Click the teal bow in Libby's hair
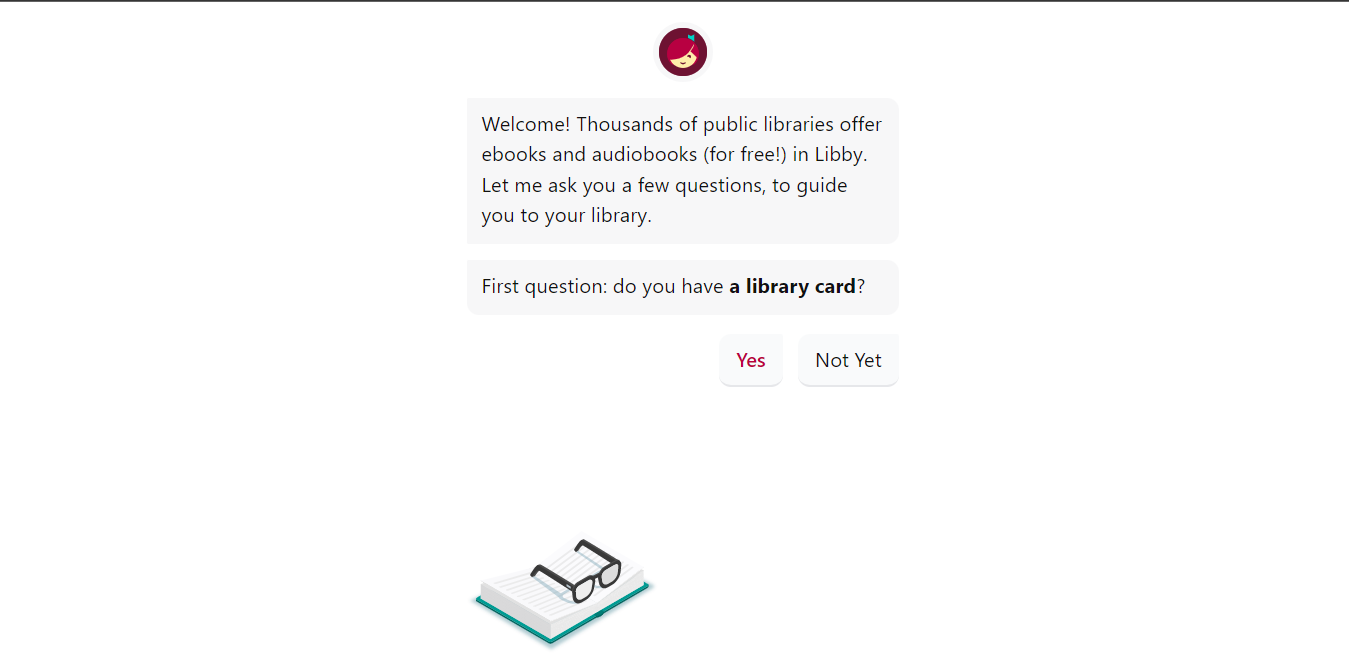This screenshot has width=1349, height=667. point(690,38)
